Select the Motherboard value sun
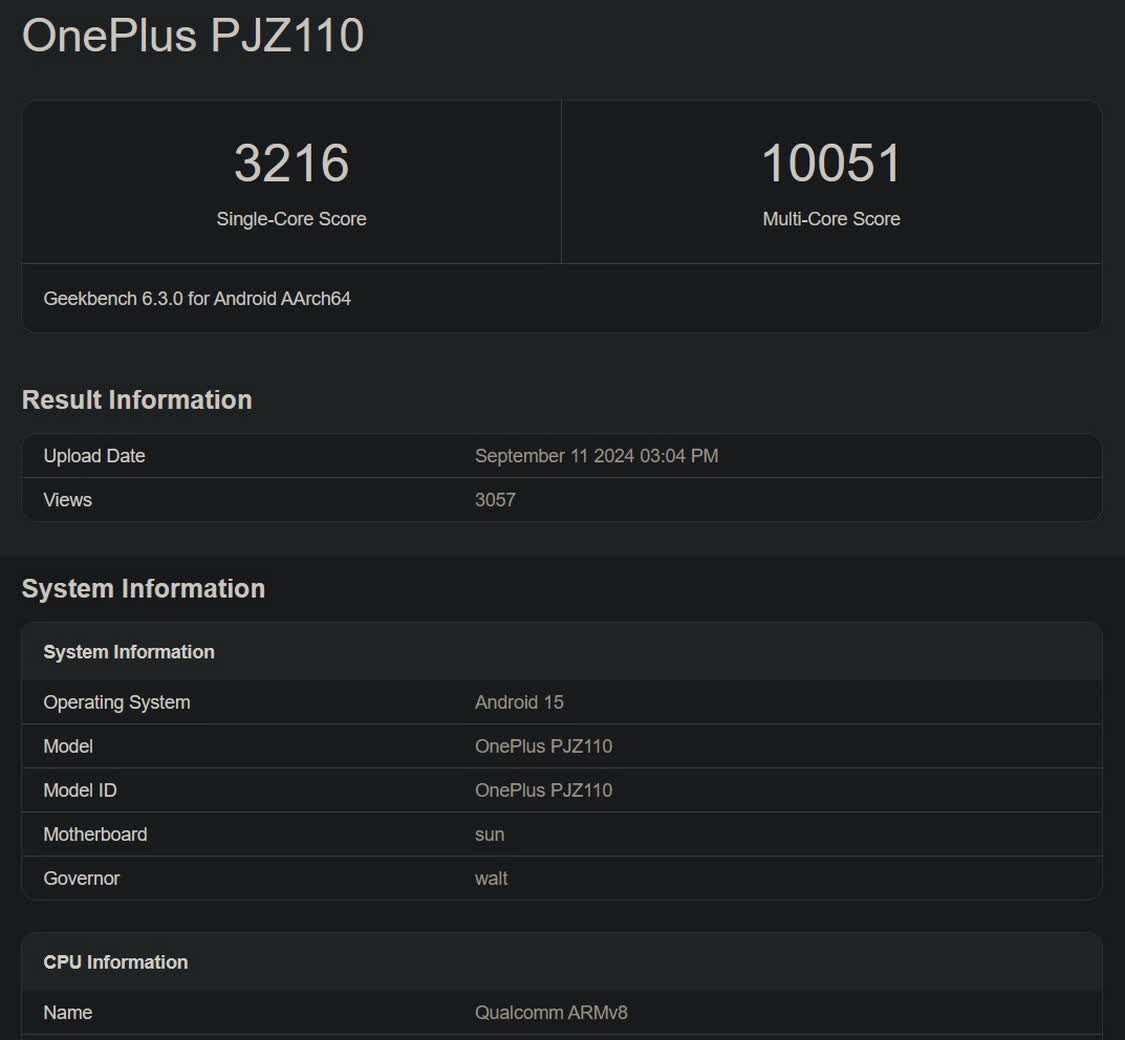Screen dimensions: 1125x1040 click(489, 835)
